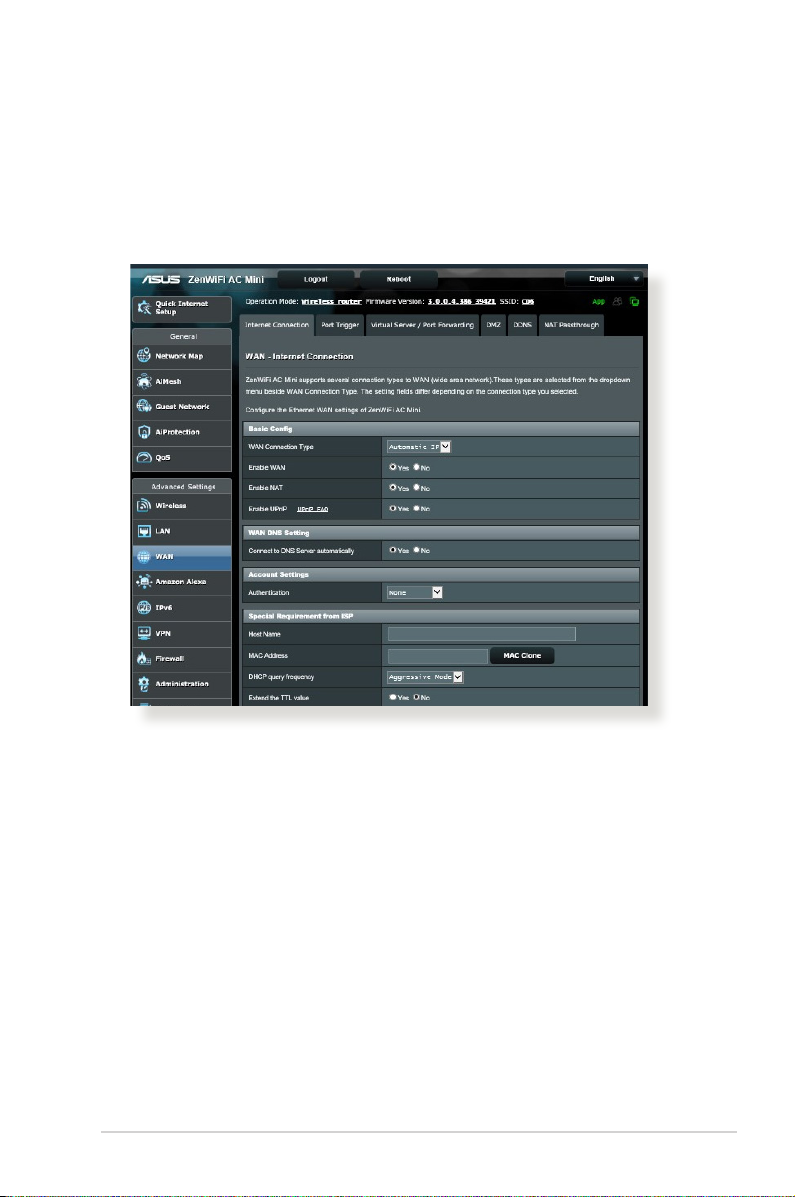The image size is (795, 1197).
Task: Click the IPv6 icon
Action: tap(144, 608)
